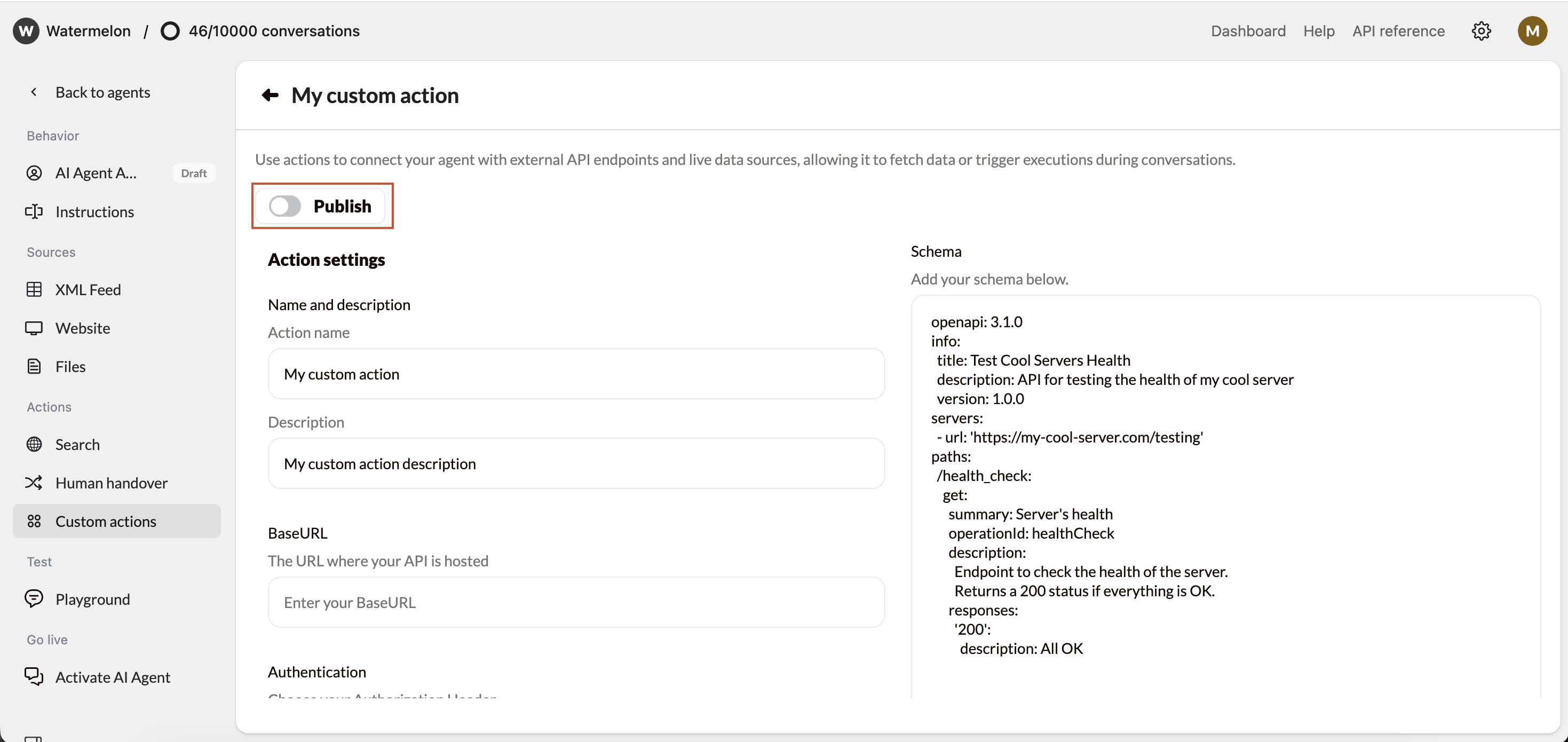
Task: Click Activate AI Agent
Action: coord(113,676)
